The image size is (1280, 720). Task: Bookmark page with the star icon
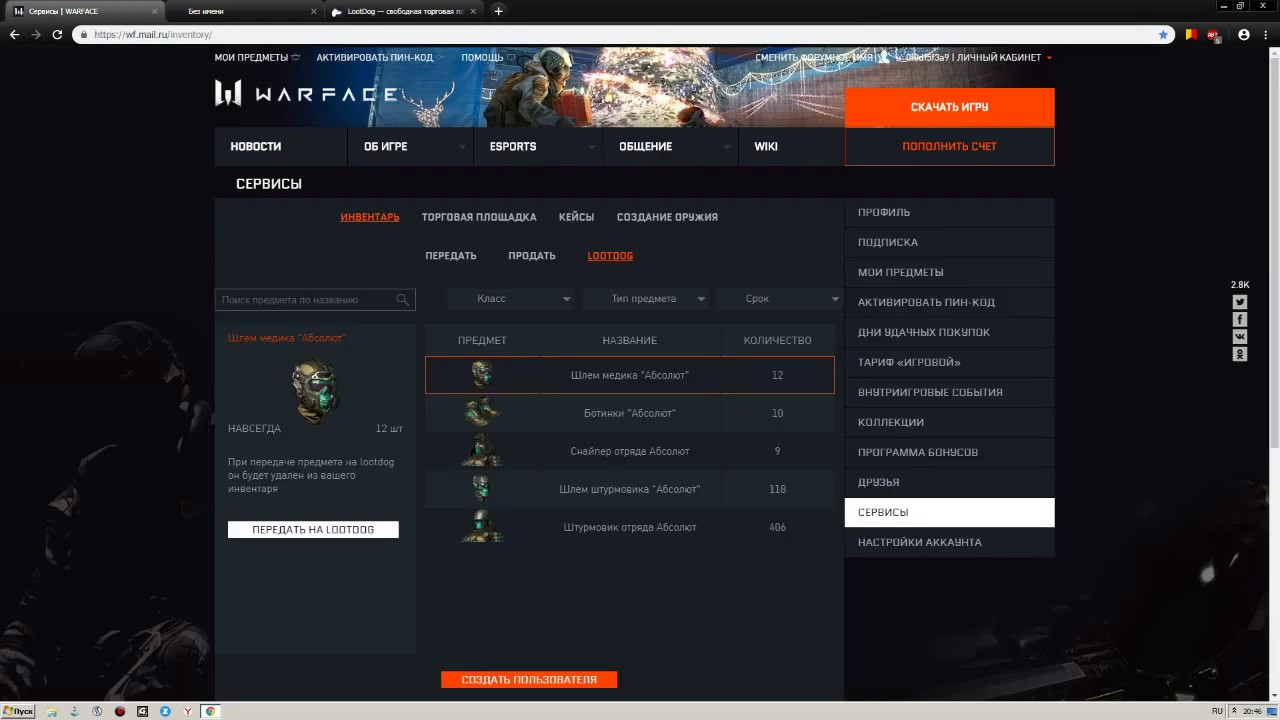[x=1163, y=34]
